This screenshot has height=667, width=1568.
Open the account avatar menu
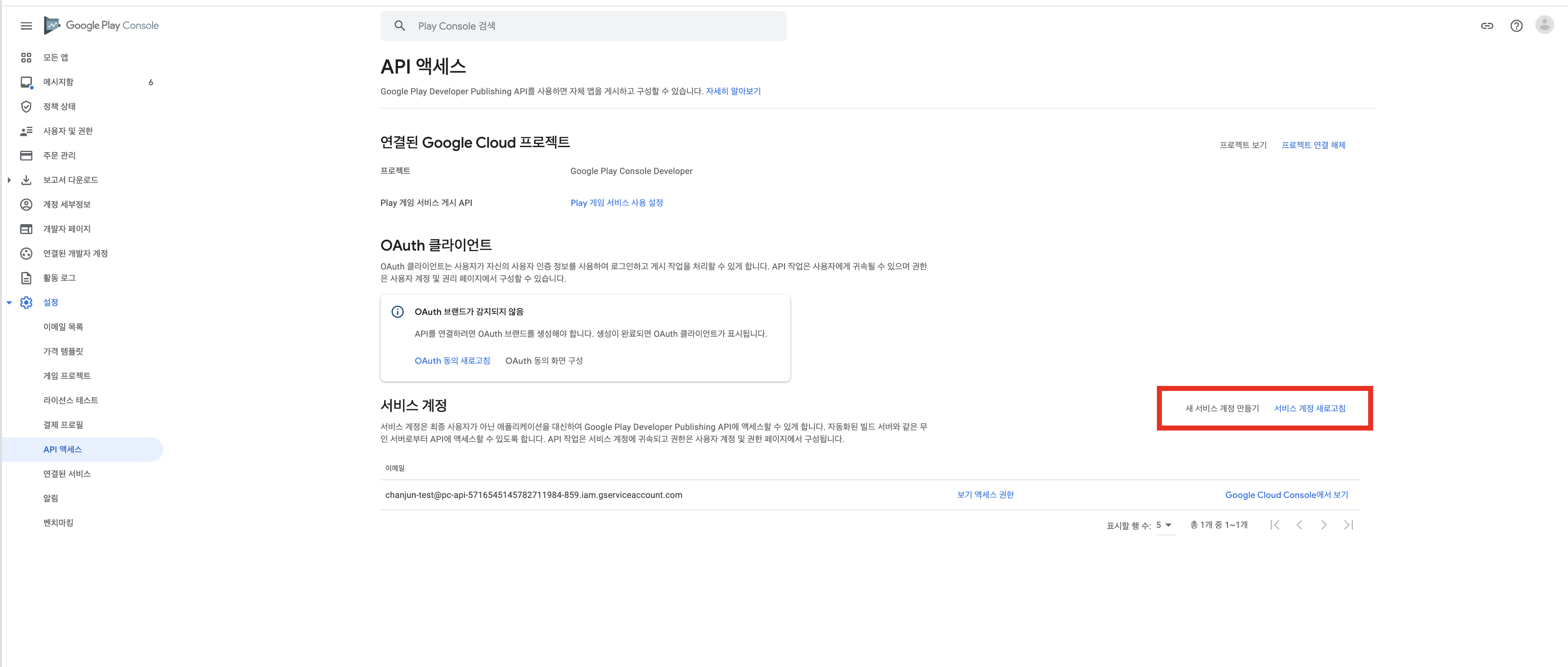pos(1545,25)
